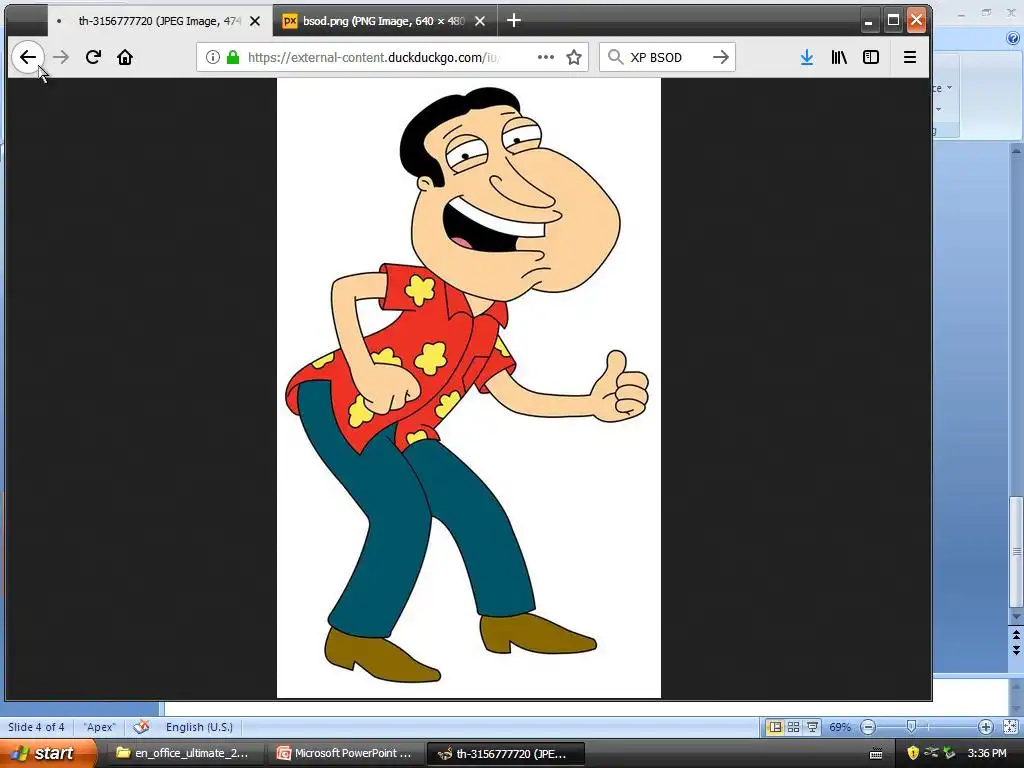Close the bsod.png tab

point(480,22)
